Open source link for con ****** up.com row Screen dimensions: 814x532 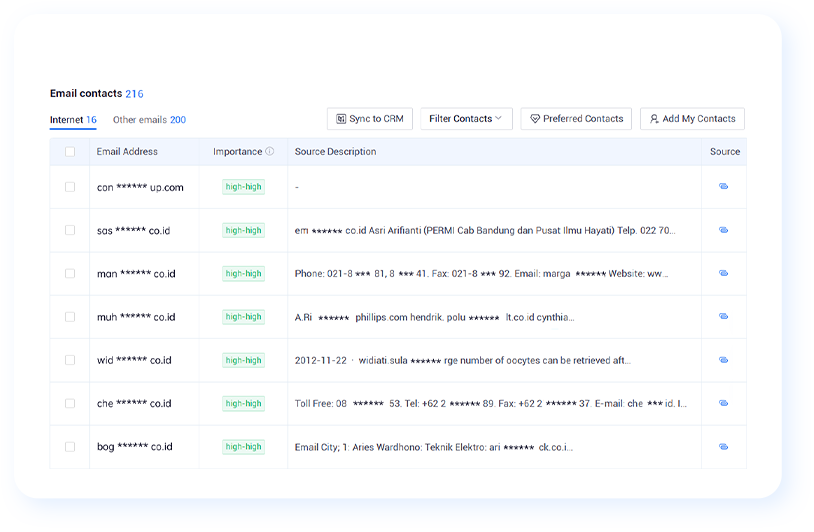(x=723, y=186)
